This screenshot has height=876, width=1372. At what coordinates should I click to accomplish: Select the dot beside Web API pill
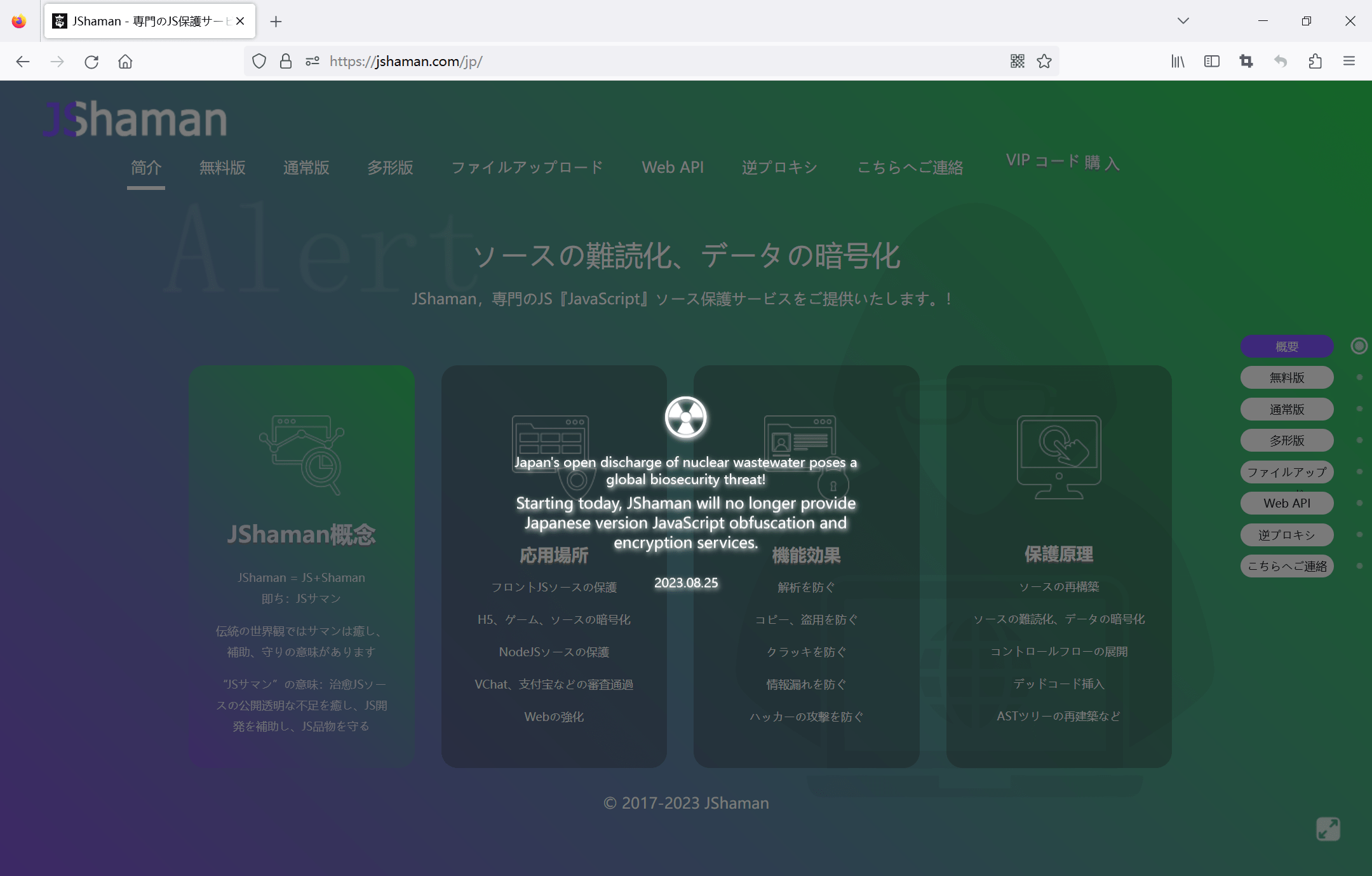point(1359,503)
